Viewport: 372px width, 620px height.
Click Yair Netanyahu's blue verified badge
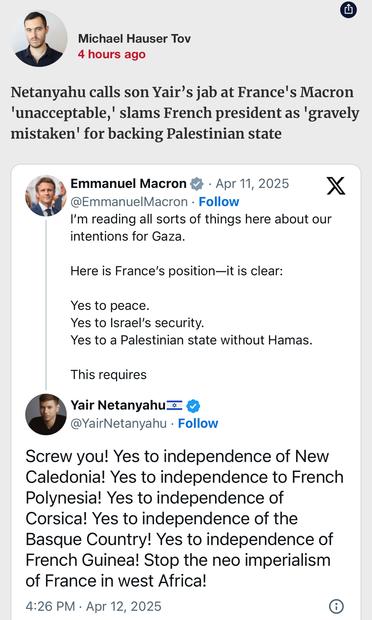(x=193, y=406)
